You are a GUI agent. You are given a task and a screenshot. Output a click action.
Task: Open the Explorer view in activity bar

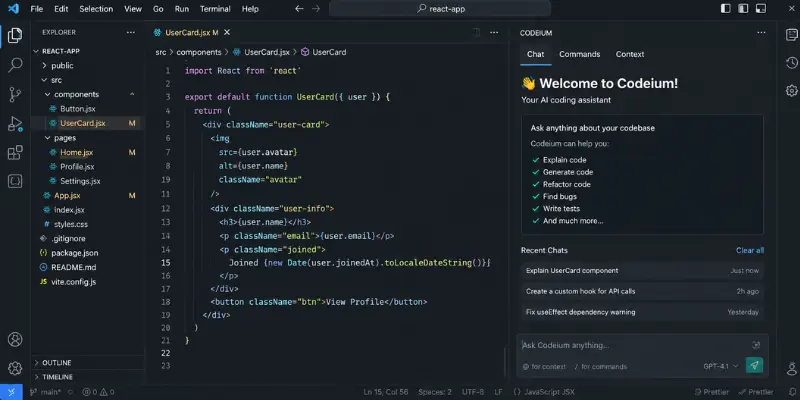click(x=15, y=35)
